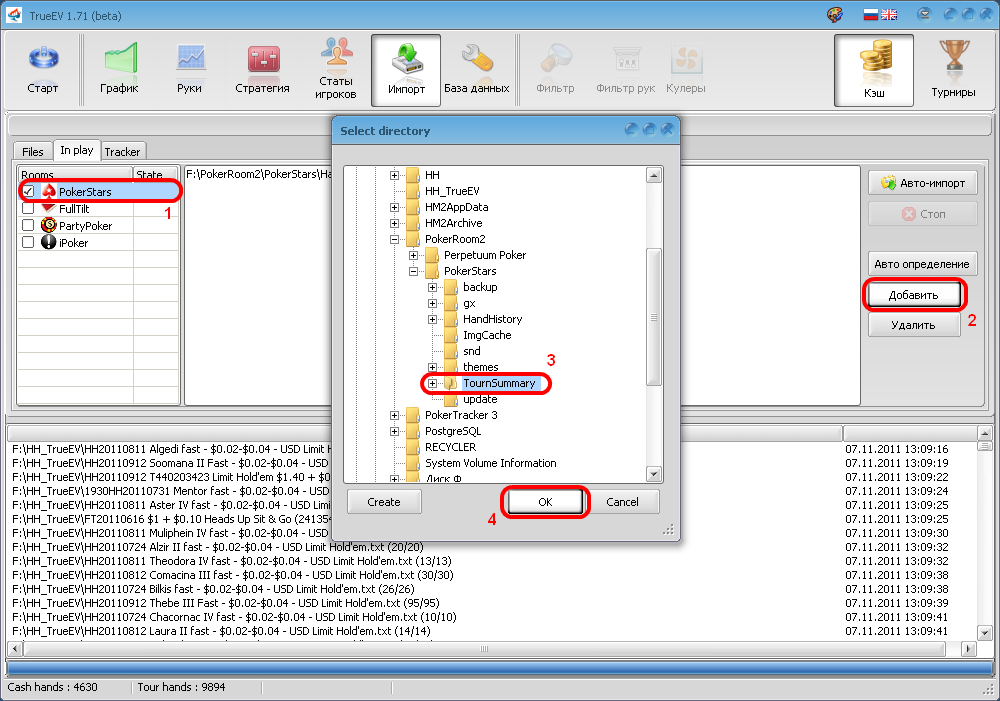This screenshot has width=1000, height=701.
Task: Expand the HM2Archive folder node
Action: 394,223
